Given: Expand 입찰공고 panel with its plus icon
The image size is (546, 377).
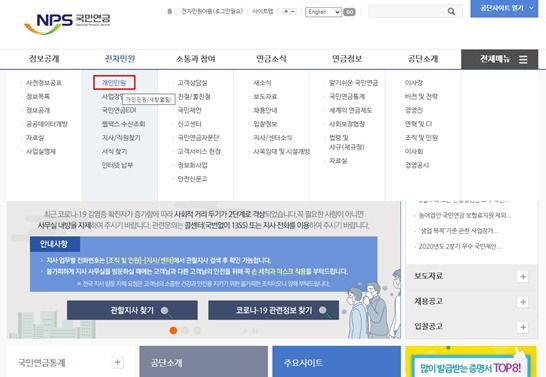Looking at the screenshot, I should click(x=523, y=327).
